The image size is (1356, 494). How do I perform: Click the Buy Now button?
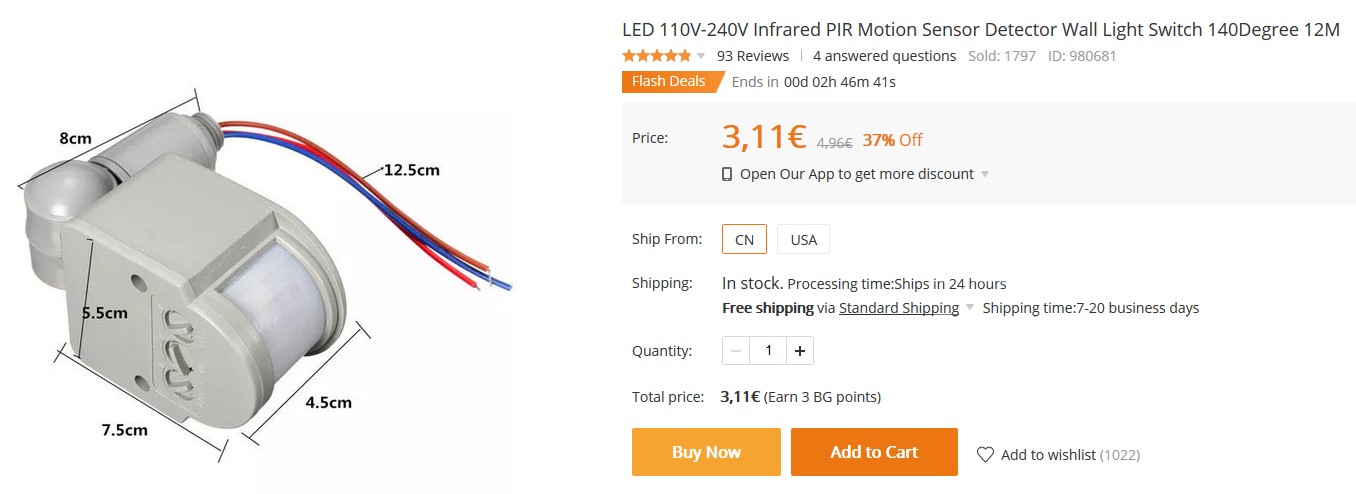point(706,452)
